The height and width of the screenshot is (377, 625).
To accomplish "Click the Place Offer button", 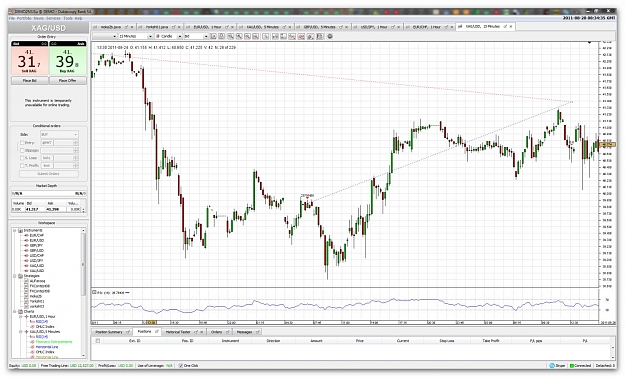I will [x=68, y=81].
